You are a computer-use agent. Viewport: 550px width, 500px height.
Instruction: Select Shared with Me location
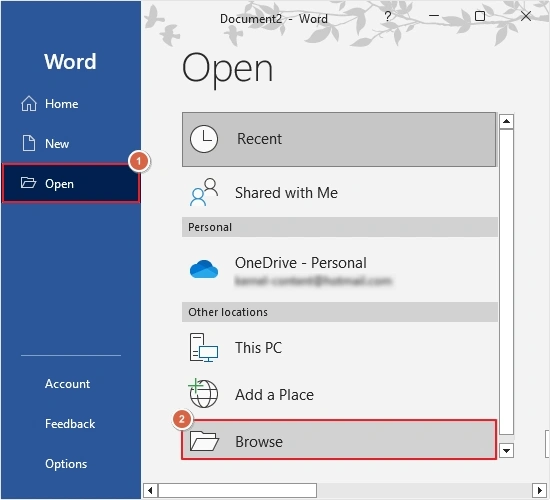[x=340, y=192]
